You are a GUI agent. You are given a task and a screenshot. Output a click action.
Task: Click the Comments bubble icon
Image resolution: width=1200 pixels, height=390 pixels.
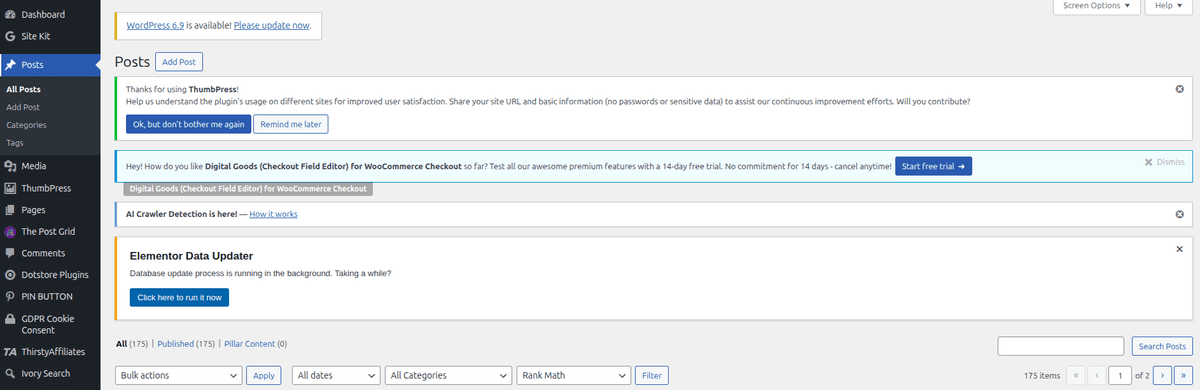pos(10,253)
